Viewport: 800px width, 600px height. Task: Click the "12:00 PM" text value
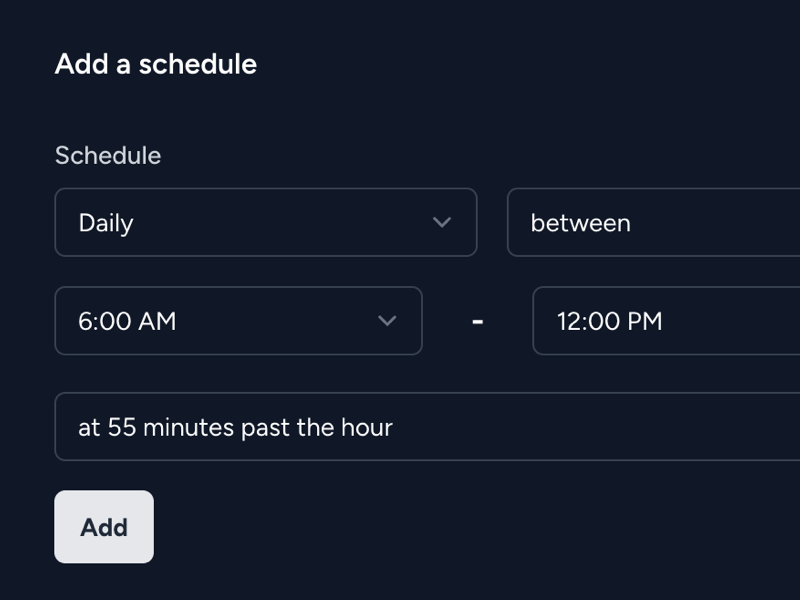610,321
